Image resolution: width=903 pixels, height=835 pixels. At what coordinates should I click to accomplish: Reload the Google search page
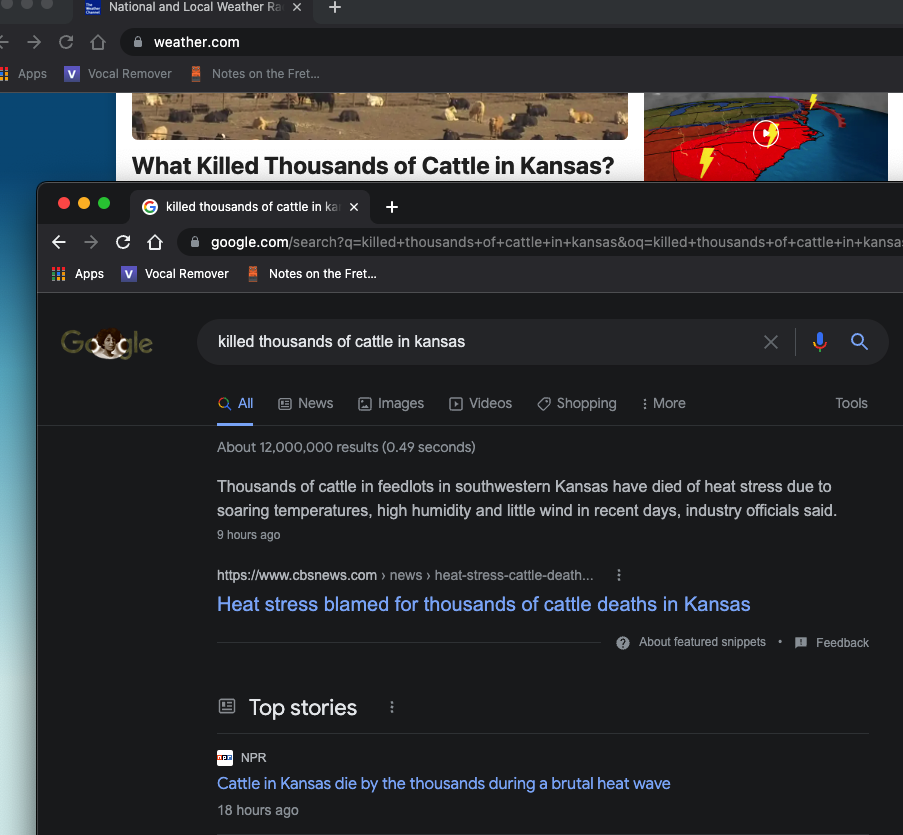(x=123, y=242)
